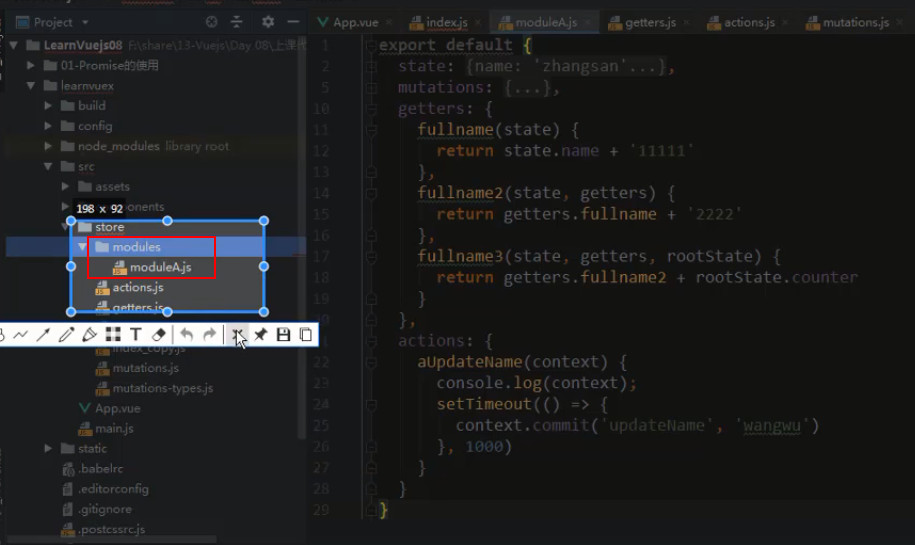Select .gitignore in the project tree

pos(104,509)
